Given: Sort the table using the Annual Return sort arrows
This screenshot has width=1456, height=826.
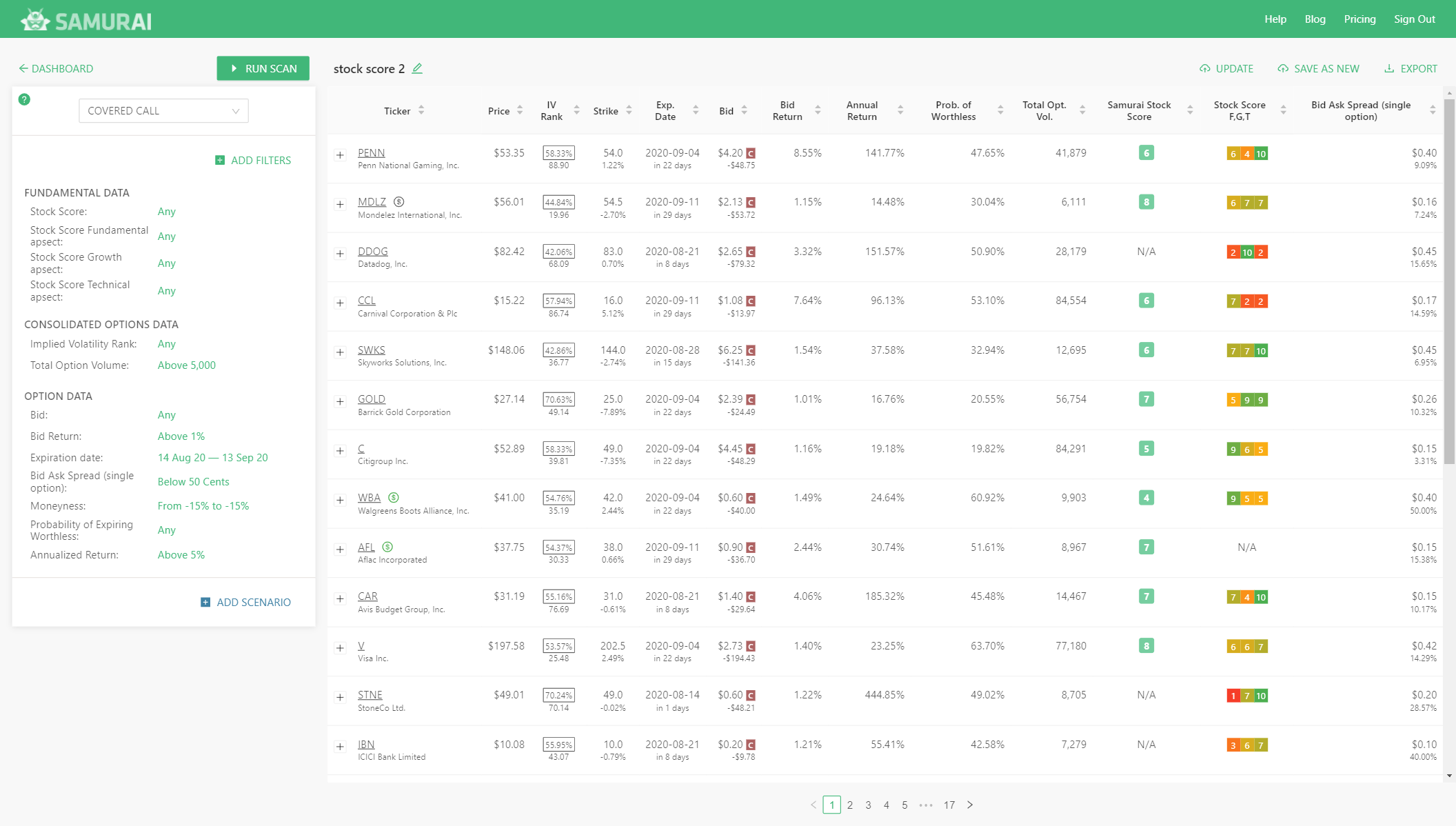Looking at the screenshot, I should pyautogui.click(x=900, y=110).
